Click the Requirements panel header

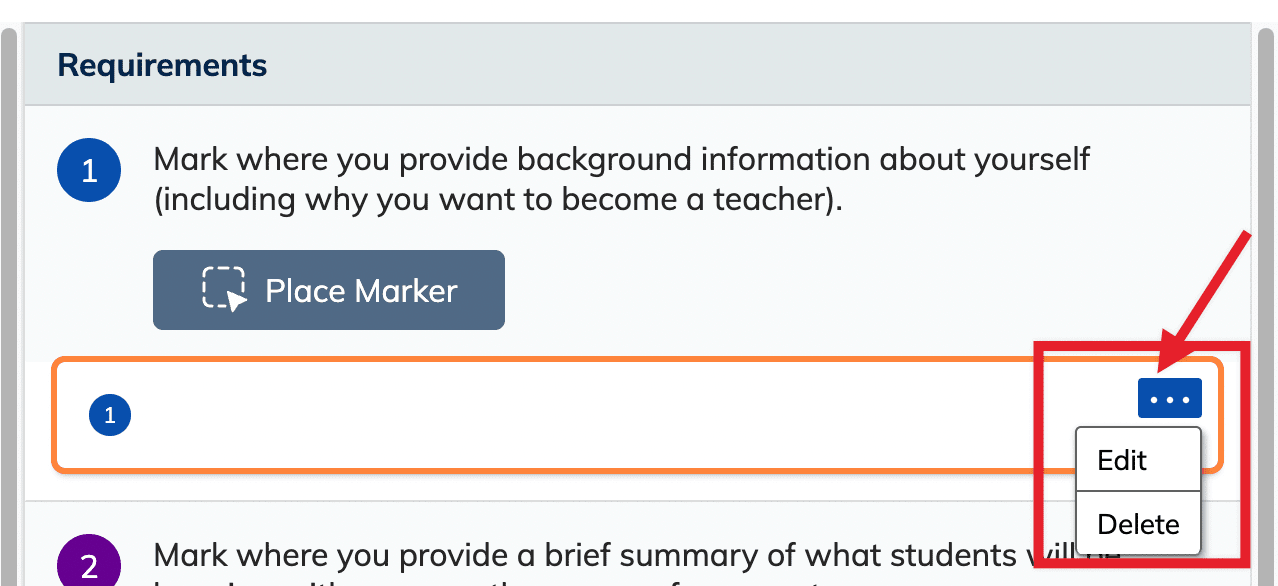point(637,65)
